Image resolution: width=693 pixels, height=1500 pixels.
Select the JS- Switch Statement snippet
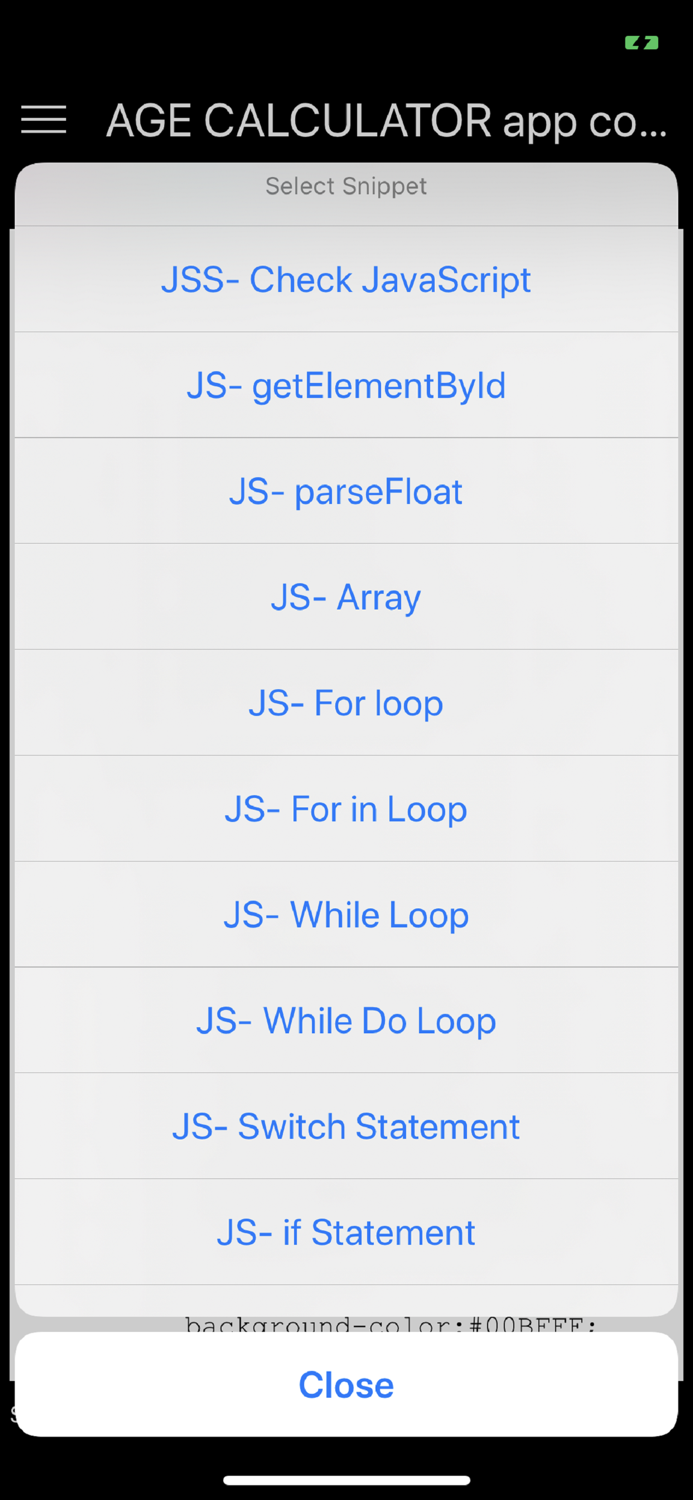[x=346, y=1126]
